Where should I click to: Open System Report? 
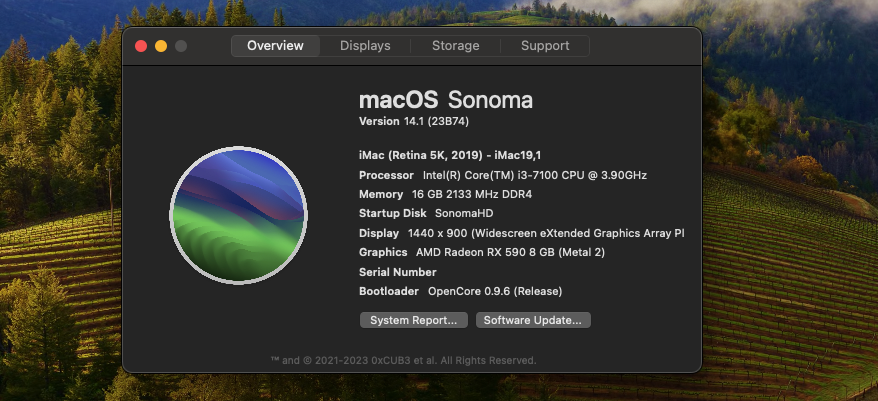(x=413, y=320)
